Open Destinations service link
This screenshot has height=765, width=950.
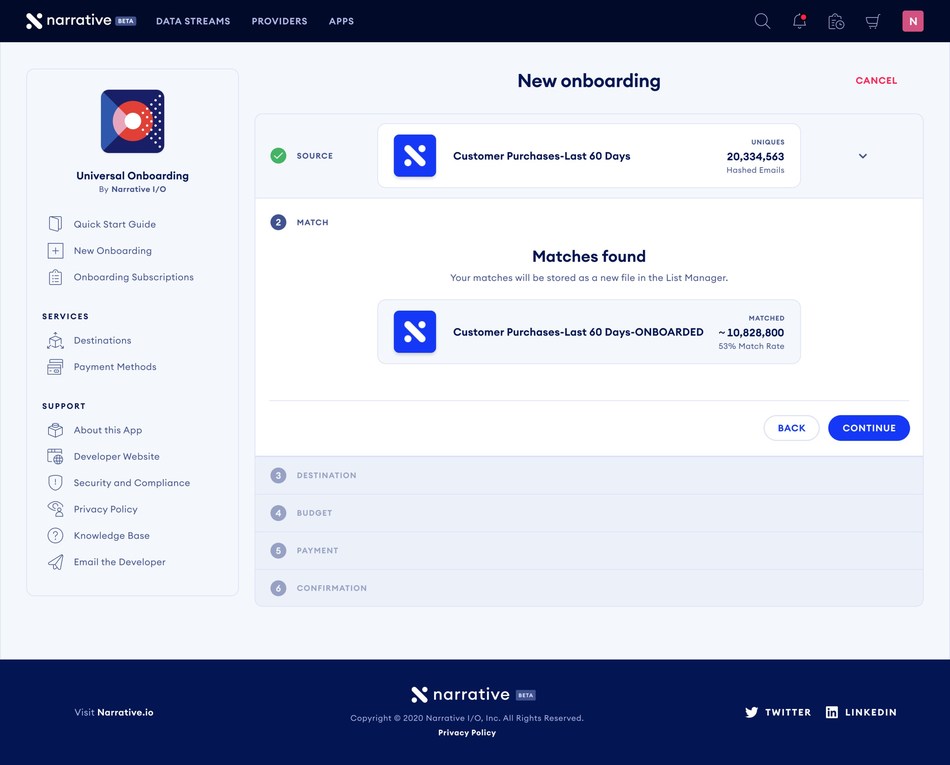tap(102, 340)
